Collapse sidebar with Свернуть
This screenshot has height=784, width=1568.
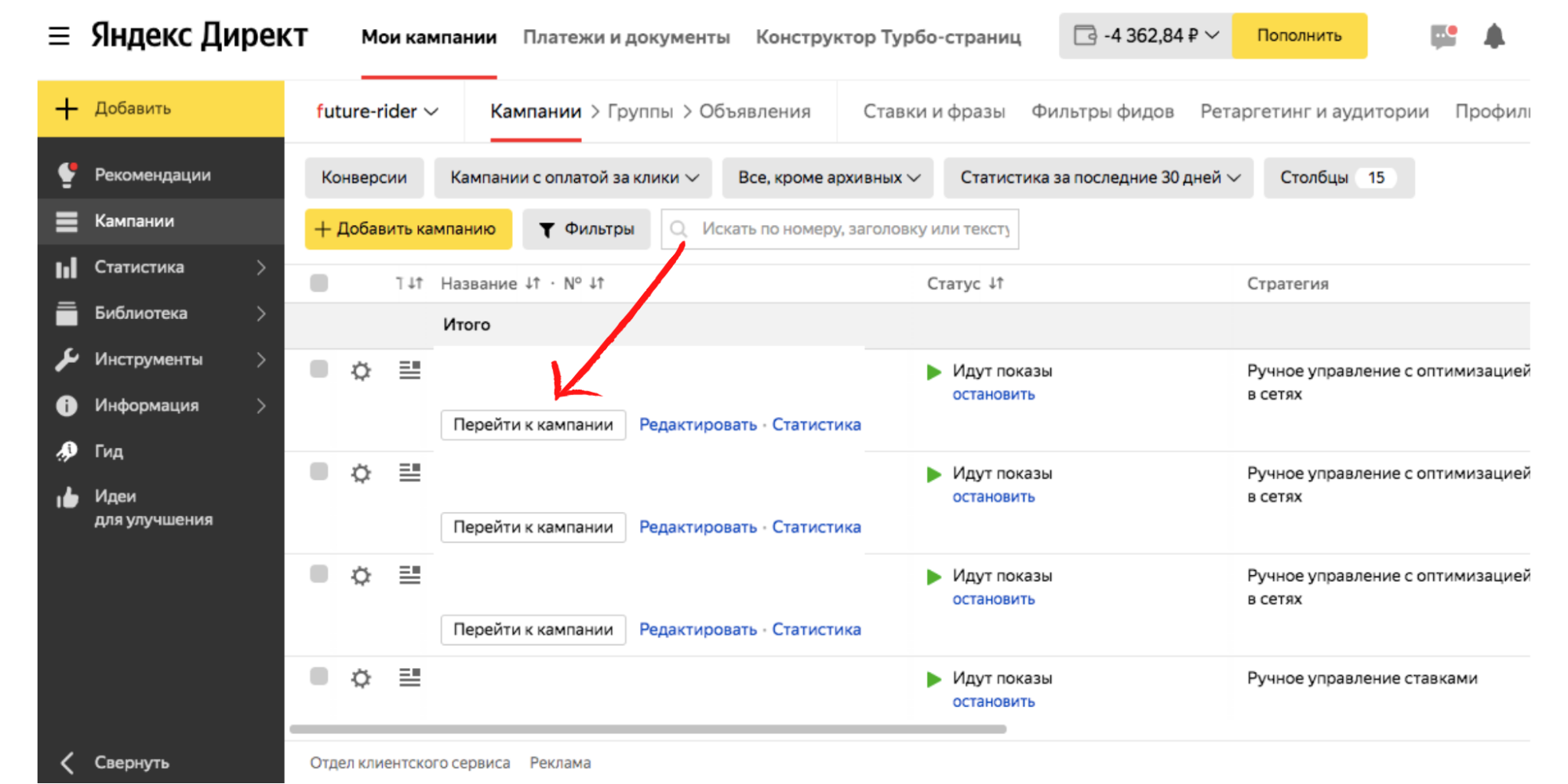click(115, 763)
